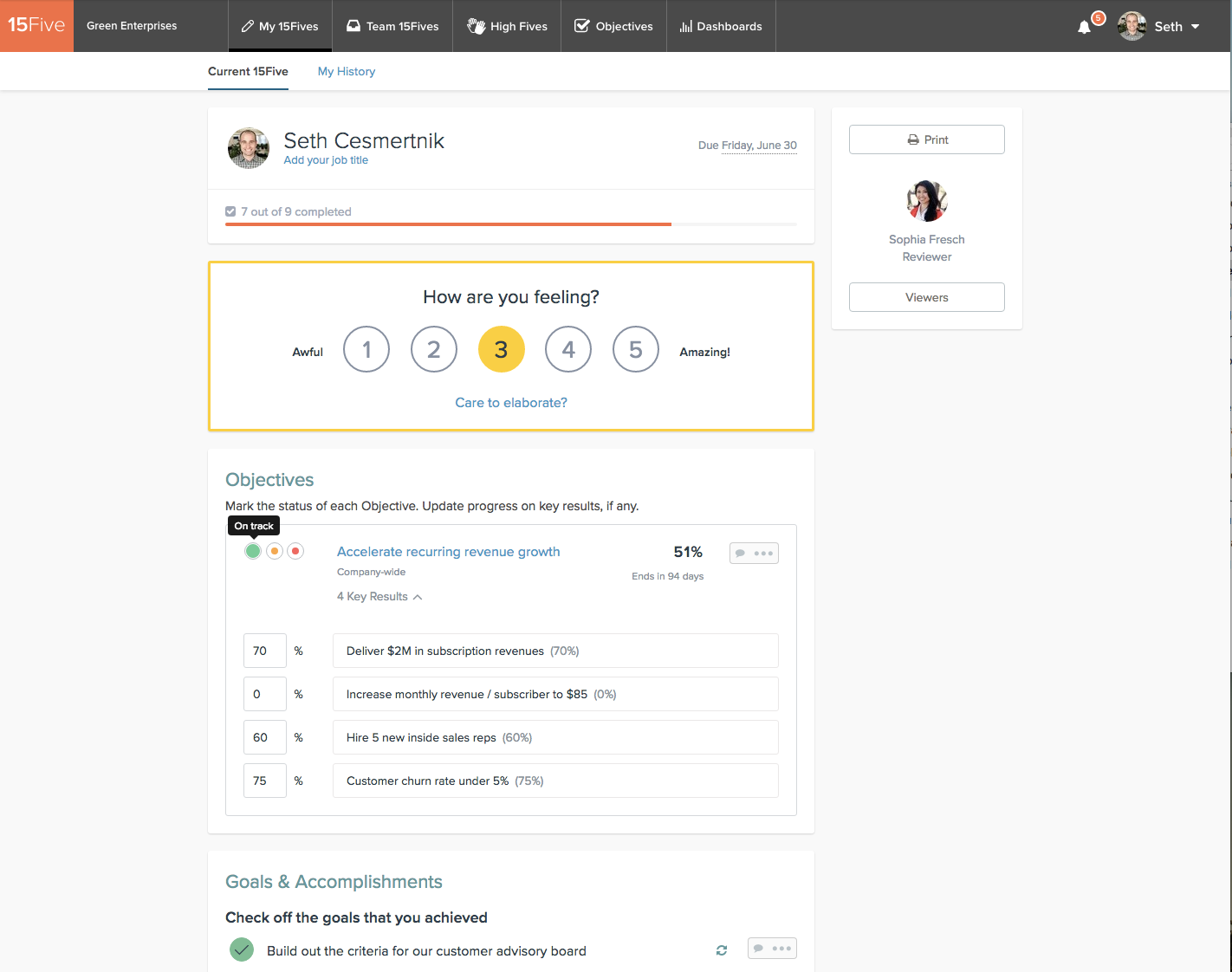This screenshot has width=1232, height=972.
Task: Edit percent field for Customer churn rate
Action: [265, 781]
